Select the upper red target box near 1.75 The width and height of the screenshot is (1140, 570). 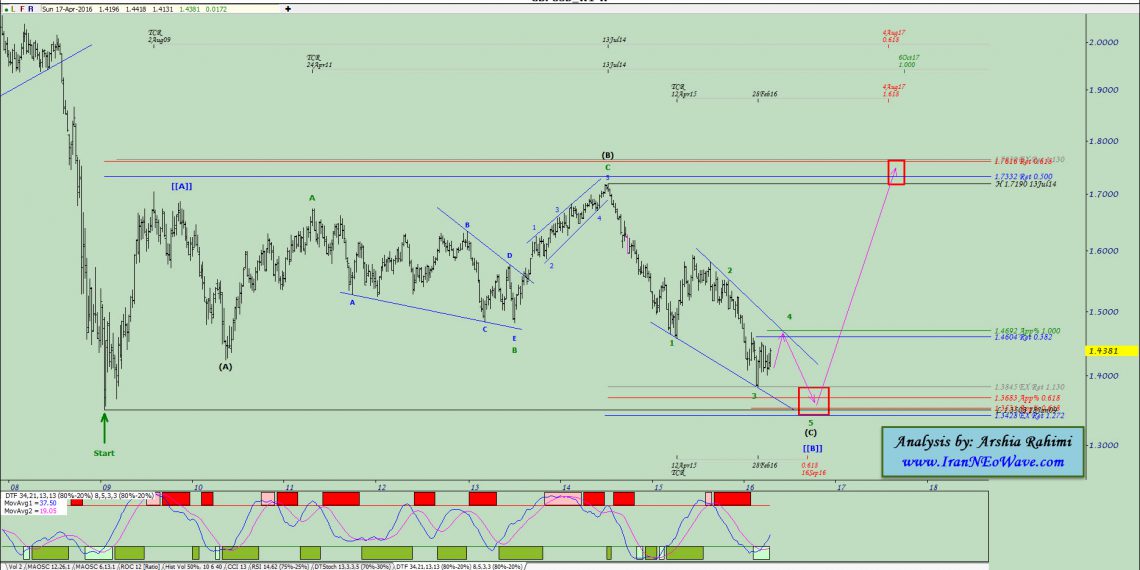tap(895, 171)
